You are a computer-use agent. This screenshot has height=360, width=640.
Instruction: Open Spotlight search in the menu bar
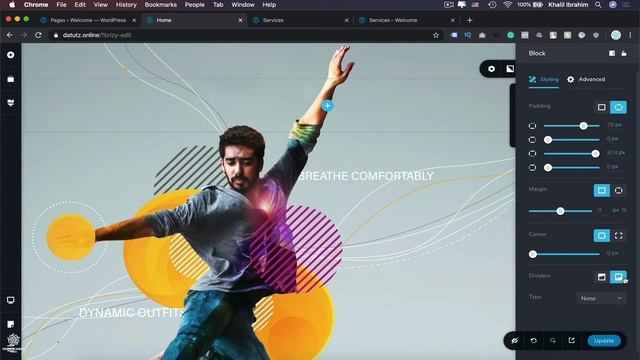pyautogui.click(x=598, y=5)
